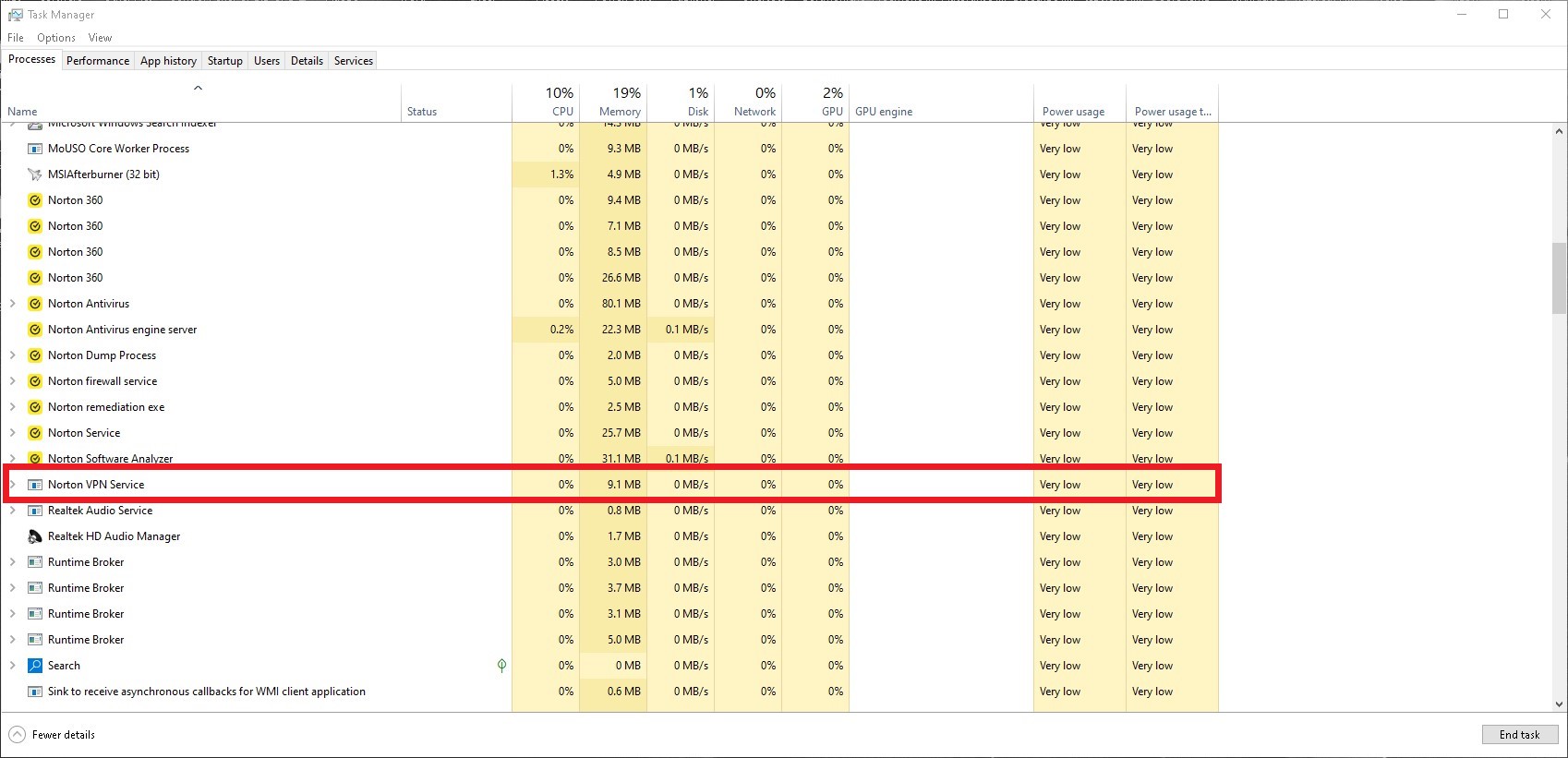Viewport: 1568px width, 758px height.
Task: Switch to the Users tab
Action: pos(267,61)
